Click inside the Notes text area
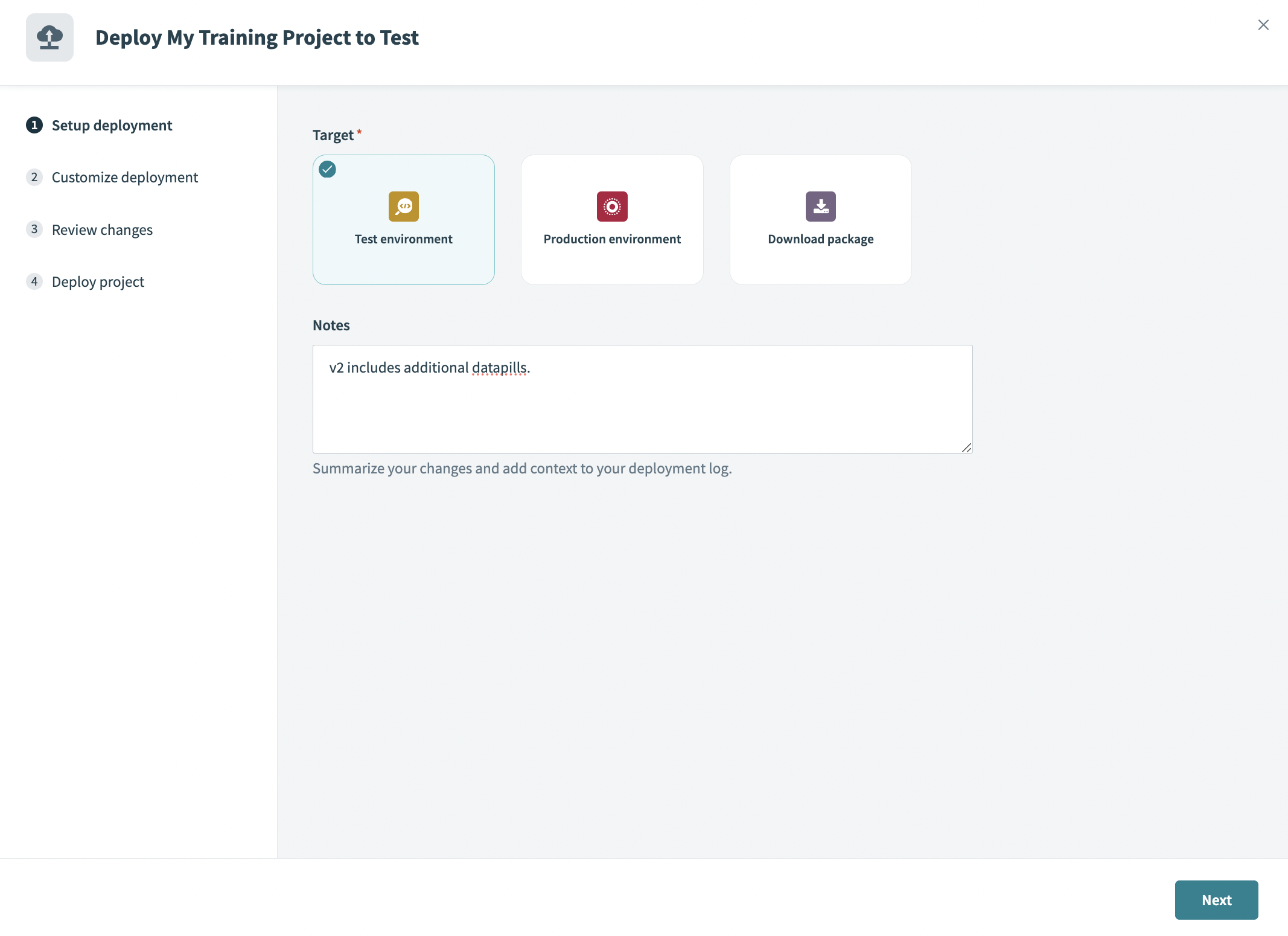Image resolution: width=1288 pixels, height=936 pixels. pyautogui.click(x=642, y=411)
